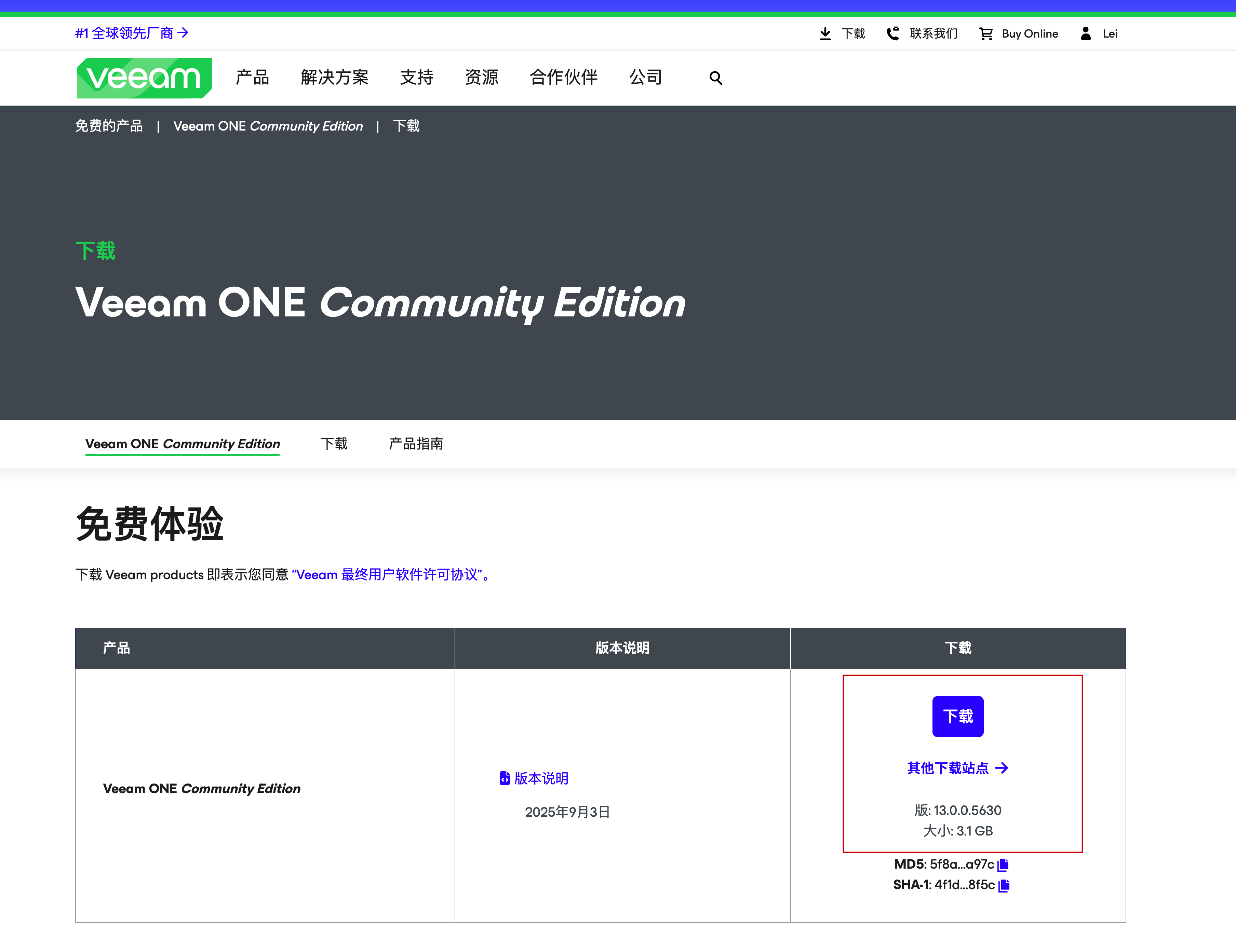Click the phone contact icon
This screenshot has width=1236, height=952.
[x=892, y=34]
